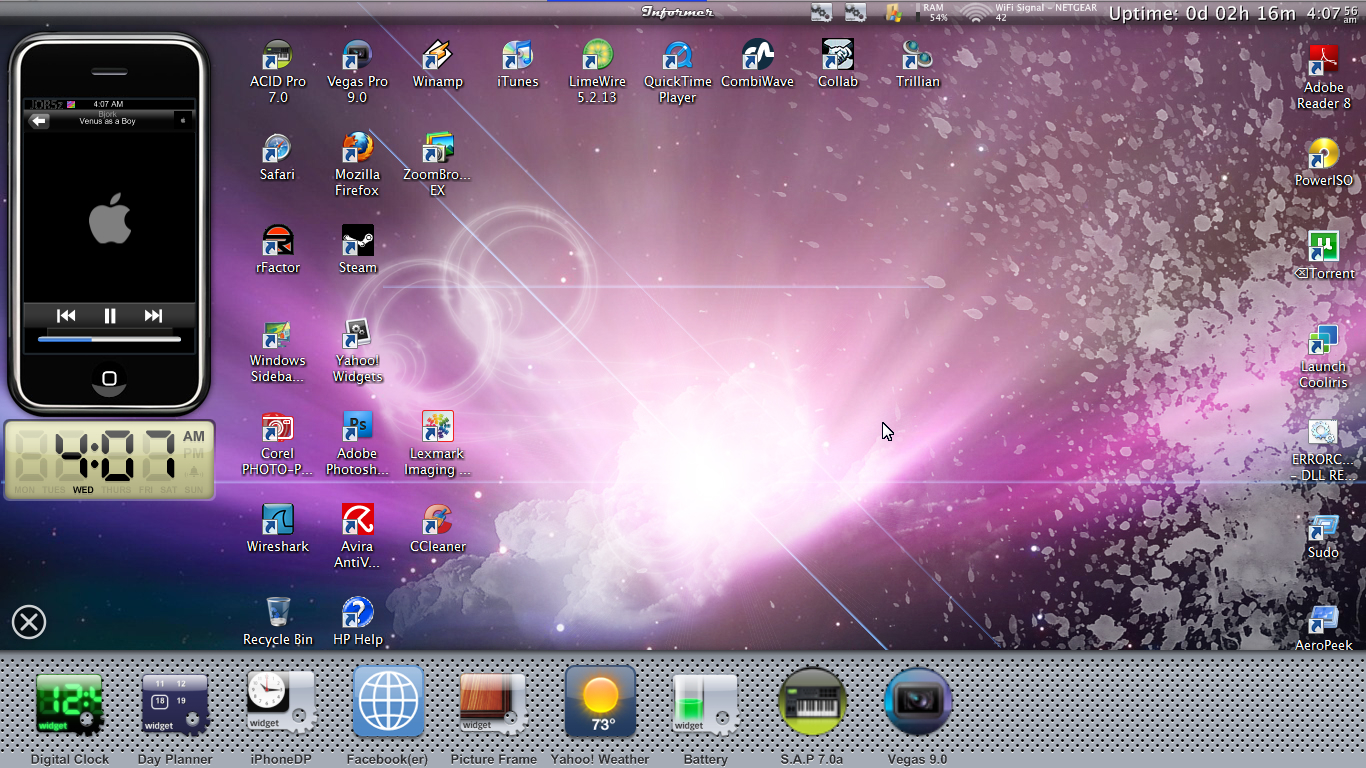
Task: Select Windows Sidebar shortcut icon
Action: coord(277,350)
